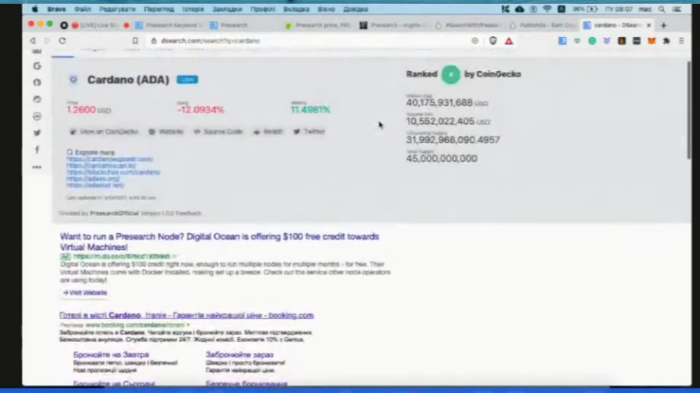The image size is (700, 393).
Task: Open the Digital Ocean Presearch Node headline
Action: 219,242
